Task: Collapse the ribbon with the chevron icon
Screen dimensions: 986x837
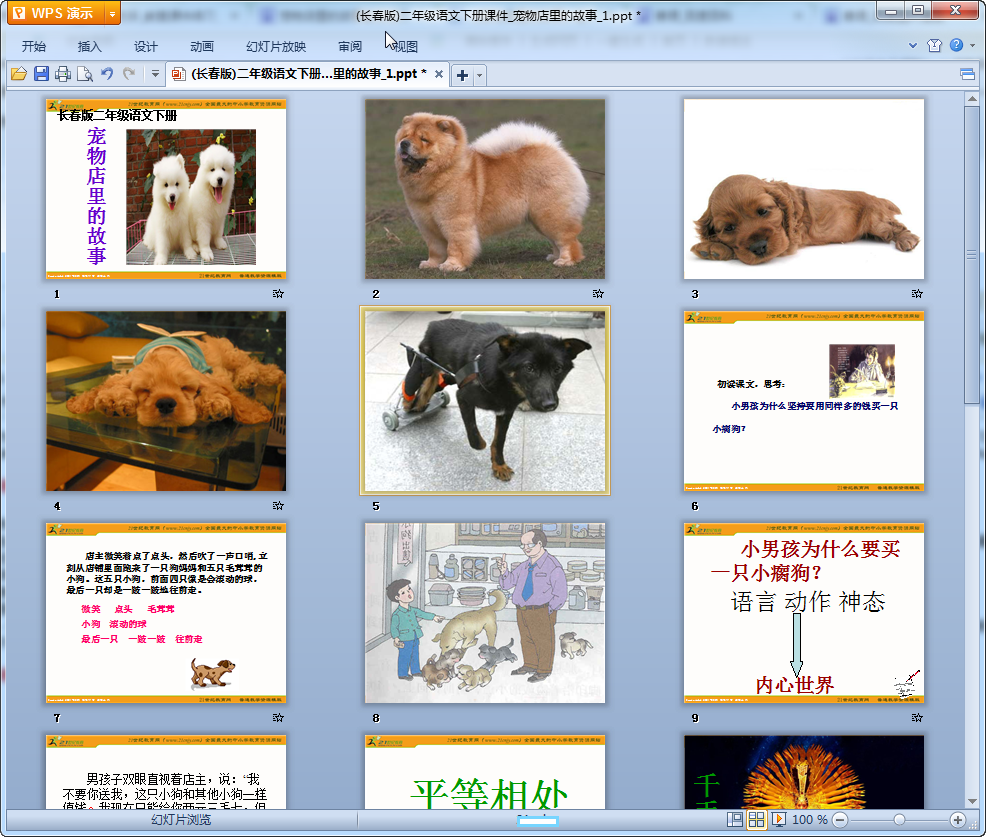Action: 913,45
